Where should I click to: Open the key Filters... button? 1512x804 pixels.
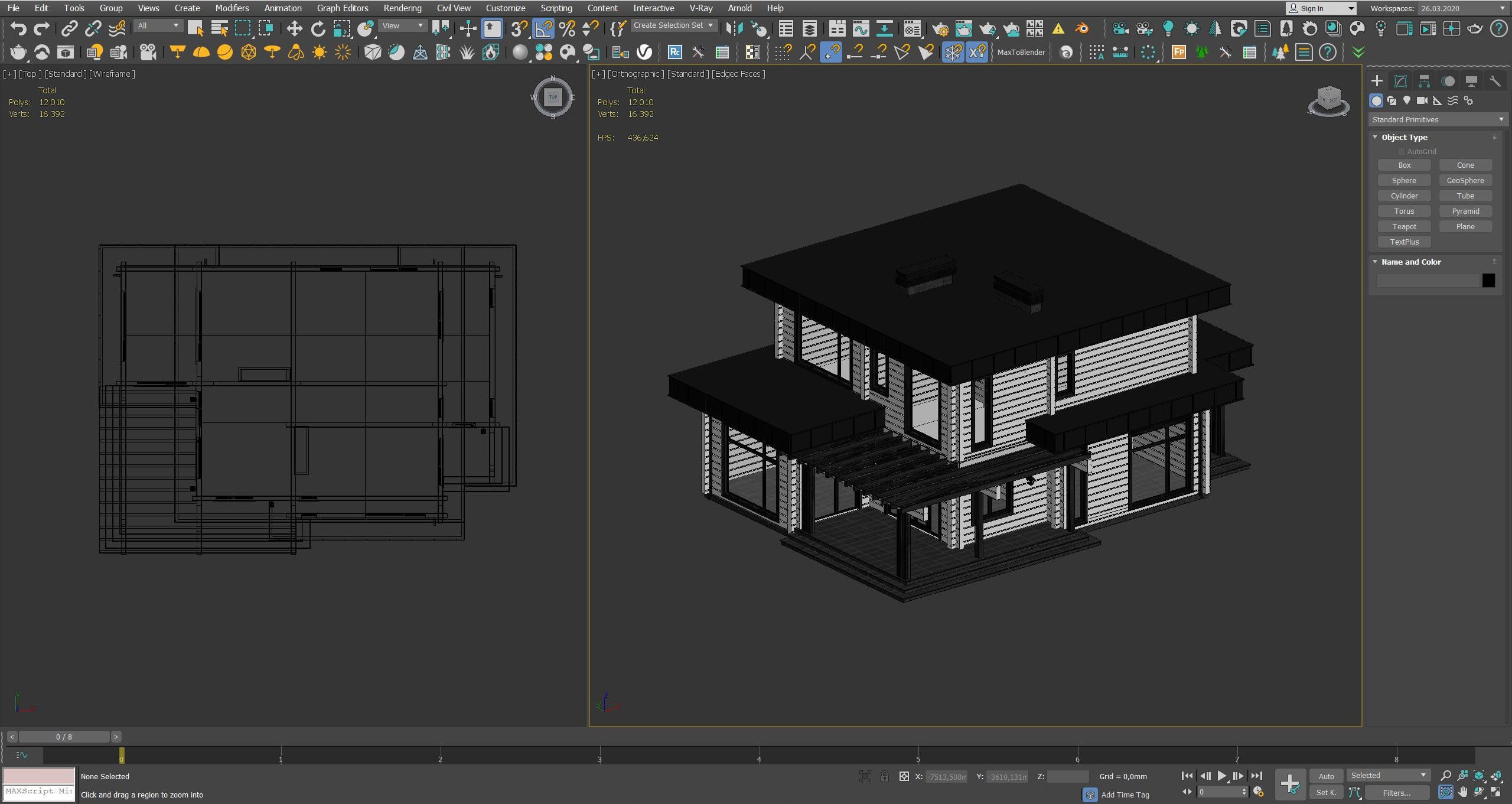coord(1397,793)
